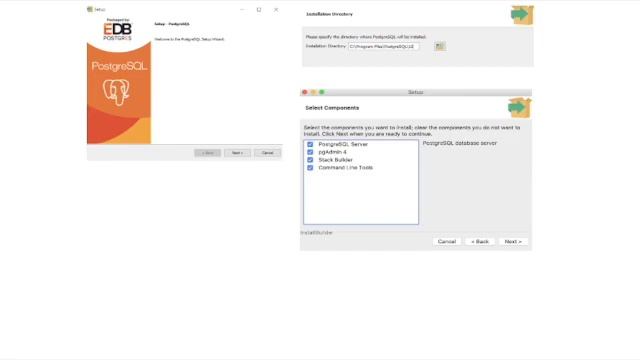640x360 pixels.
Task: Click the installer box icon in Select Components panel
Action: coord(519,107)
